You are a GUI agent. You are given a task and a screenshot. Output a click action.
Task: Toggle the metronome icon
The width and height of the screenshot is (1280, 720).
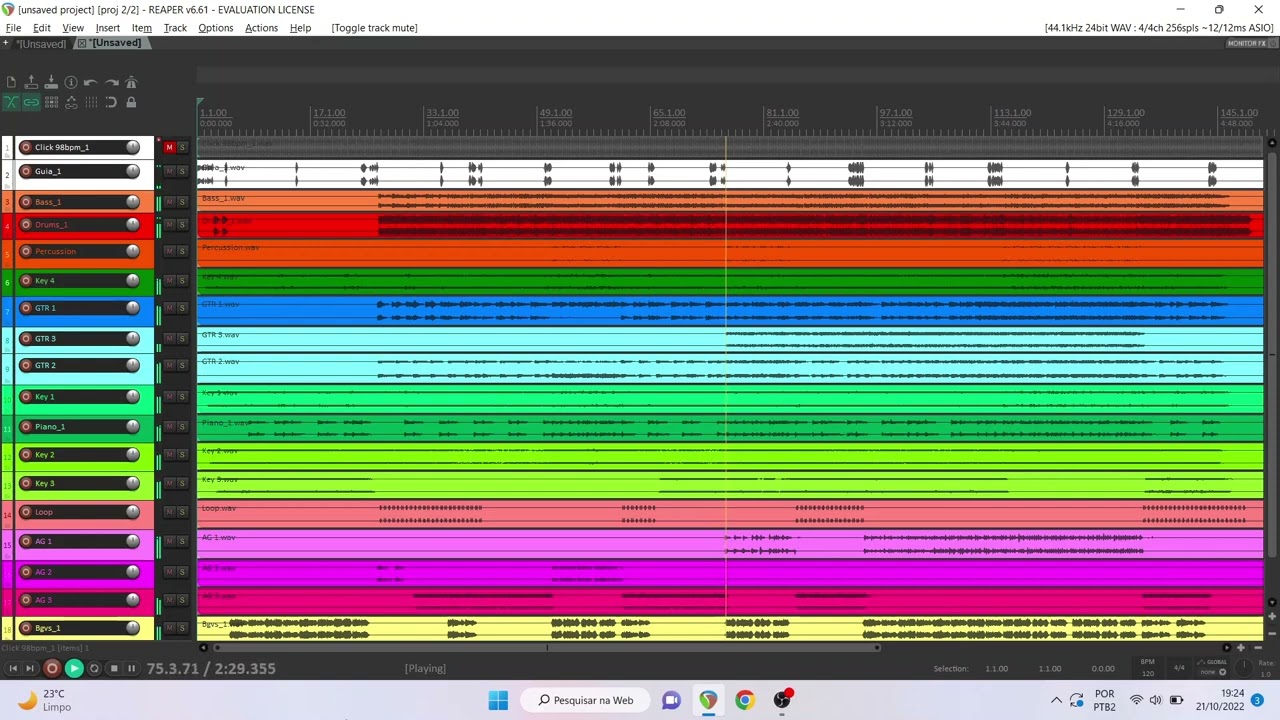point(131,82)
